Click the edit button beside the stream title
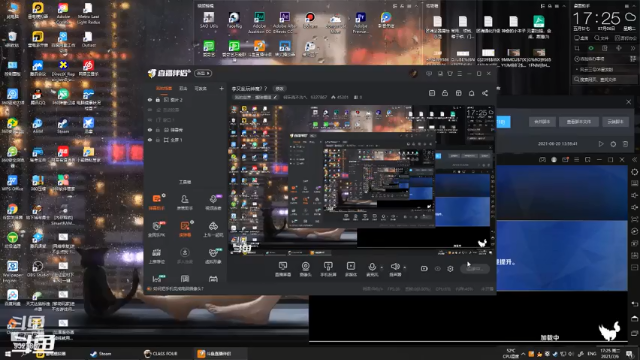This screenshot has width=640, height=360. [x=280, y=89]
